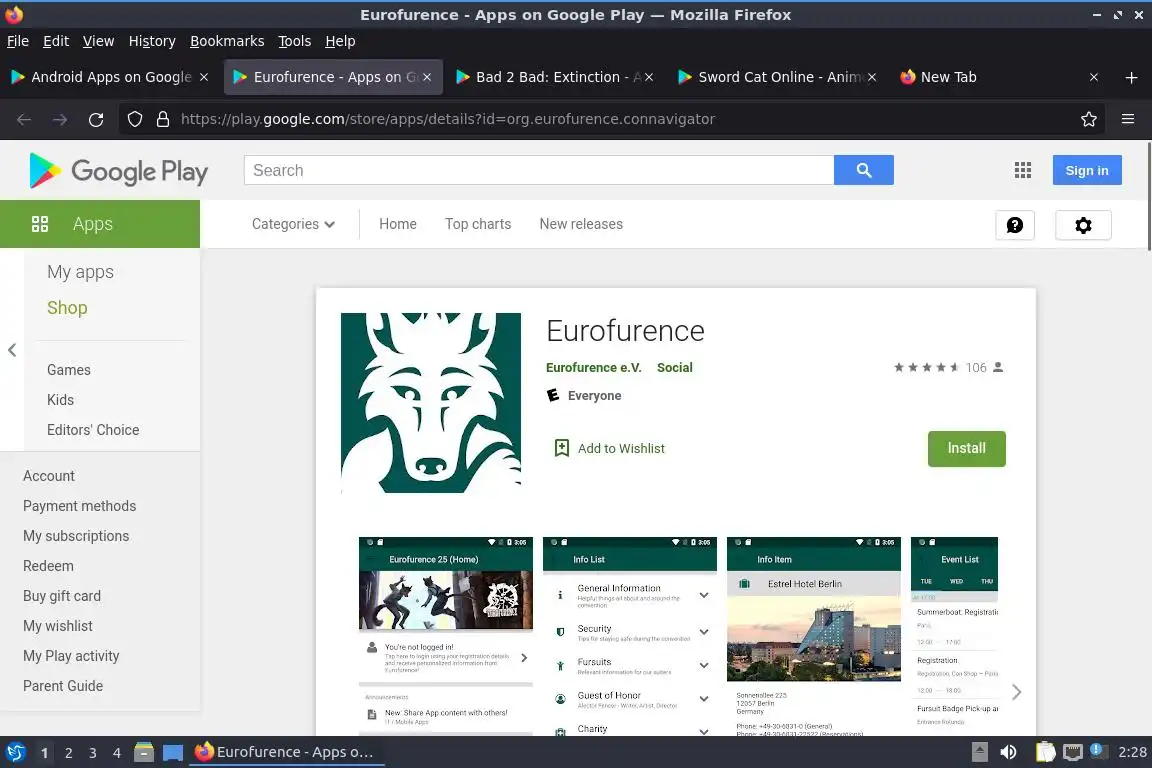Open the Eurofurence 25 Home screenshot
Screen dimensions: 1152x768
(x=445, y=636)
